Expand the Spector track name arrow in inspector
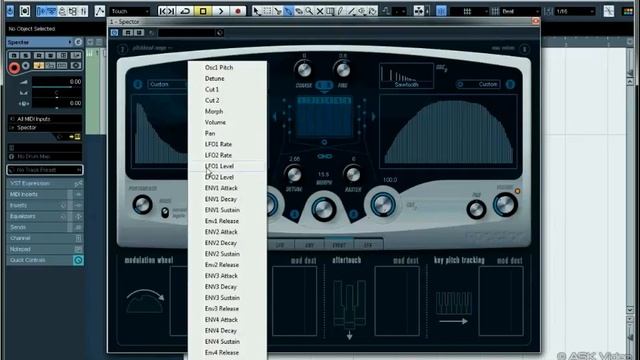This screenshot has width=640, height=360. pos(70,42)
